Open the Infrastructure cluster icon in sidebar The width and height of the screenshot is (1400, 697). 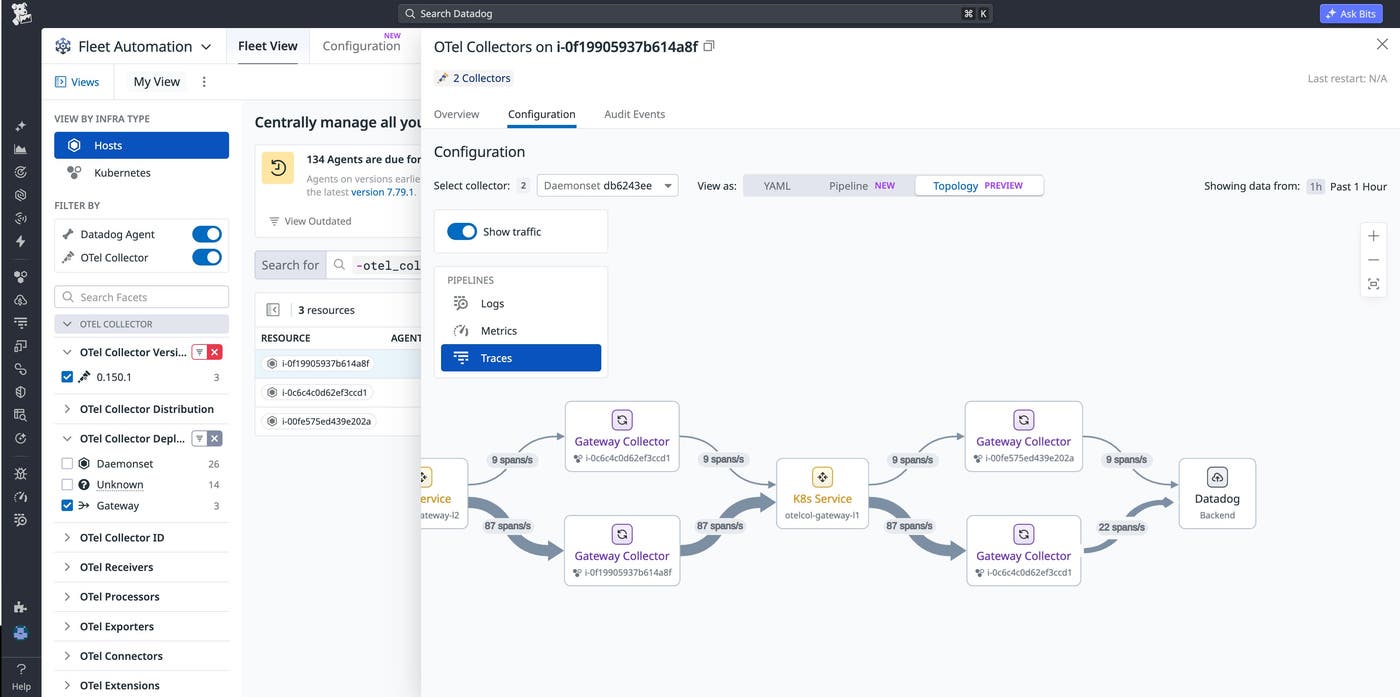coord(20,277)
